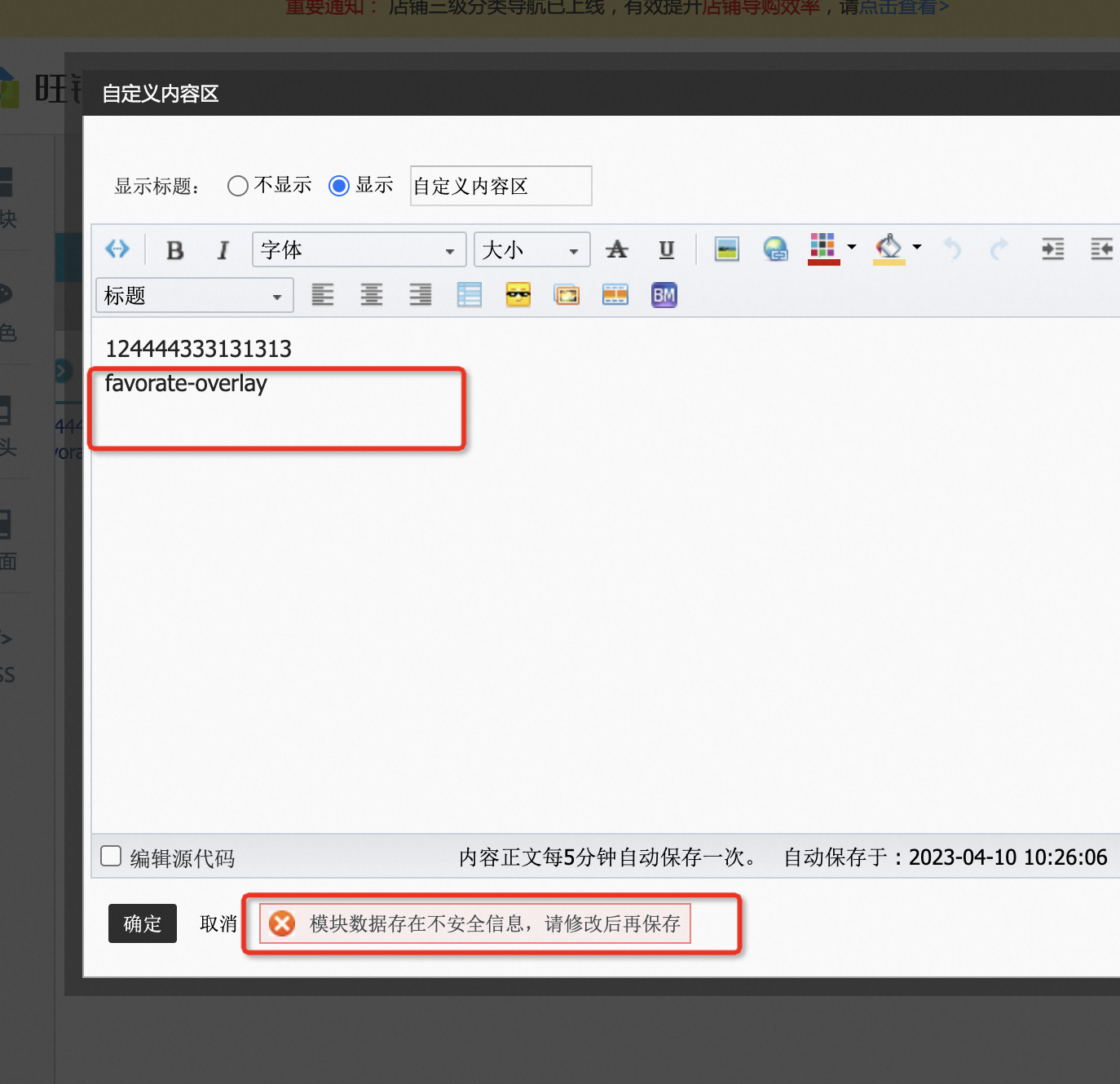
Task: Insert a table with the table icon
Action: [x=470, y=294]
